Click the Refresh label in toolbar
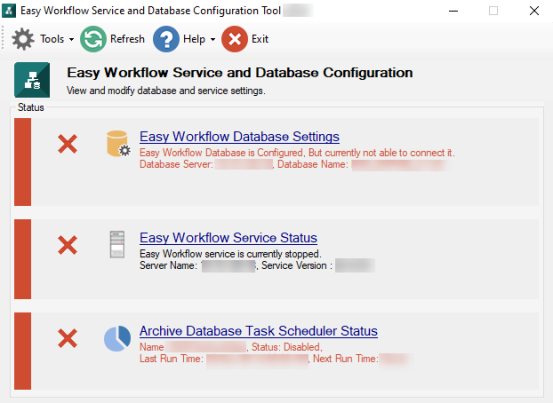The width and height of the screenshot is (553, 403). [127, 39]
